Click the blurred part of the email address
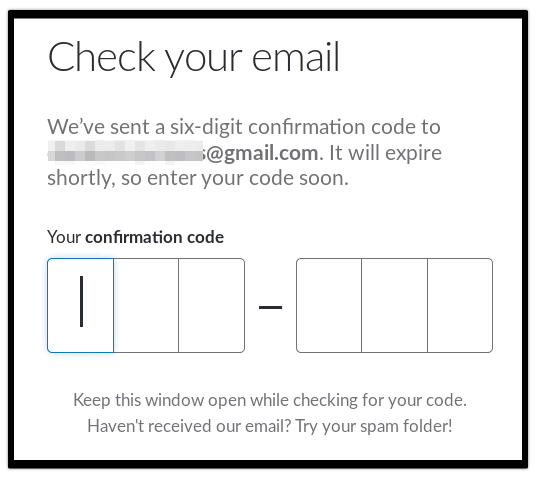 (125, 151)
